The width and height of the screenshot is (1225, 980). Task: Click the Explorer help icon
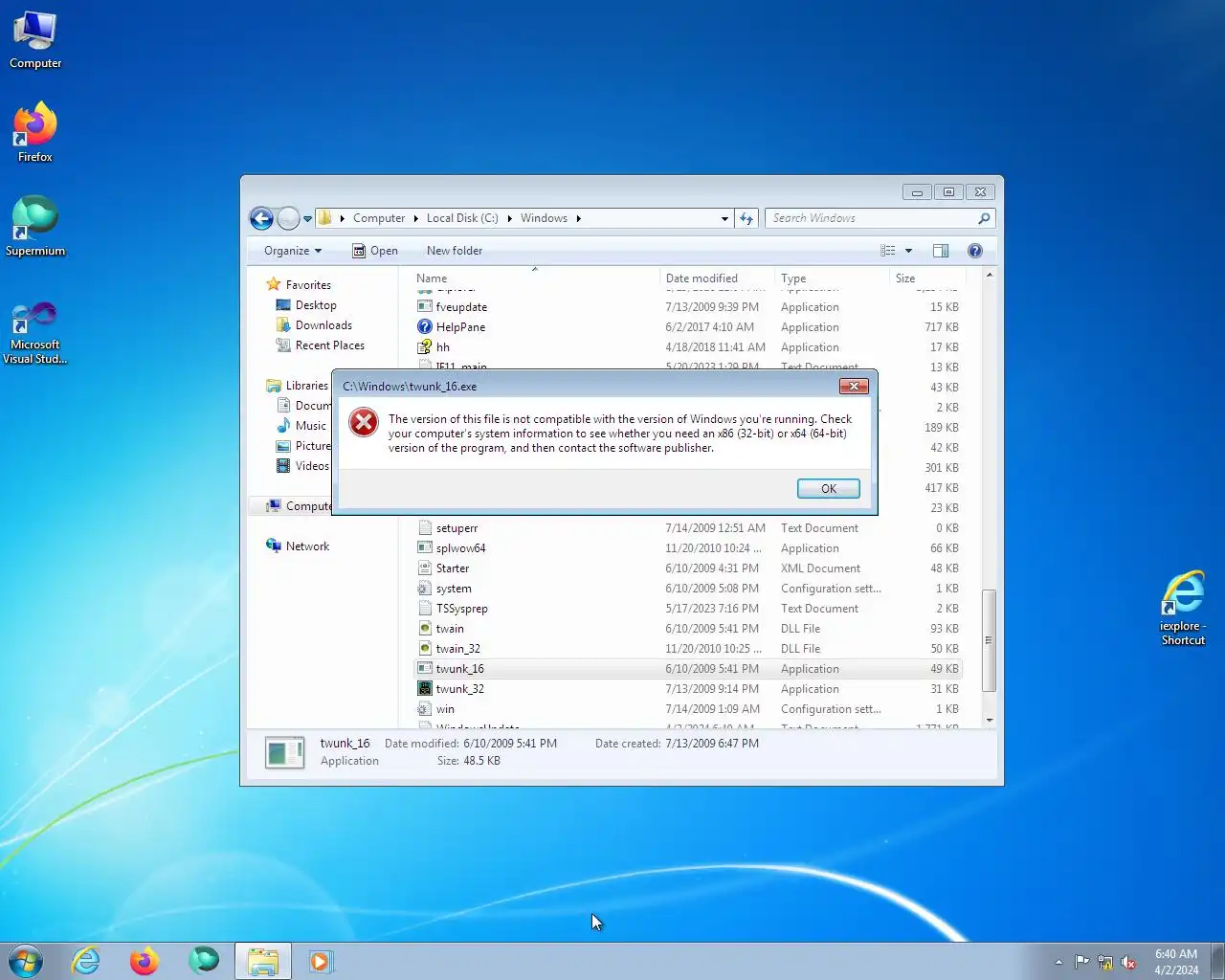tap(975, 251)
